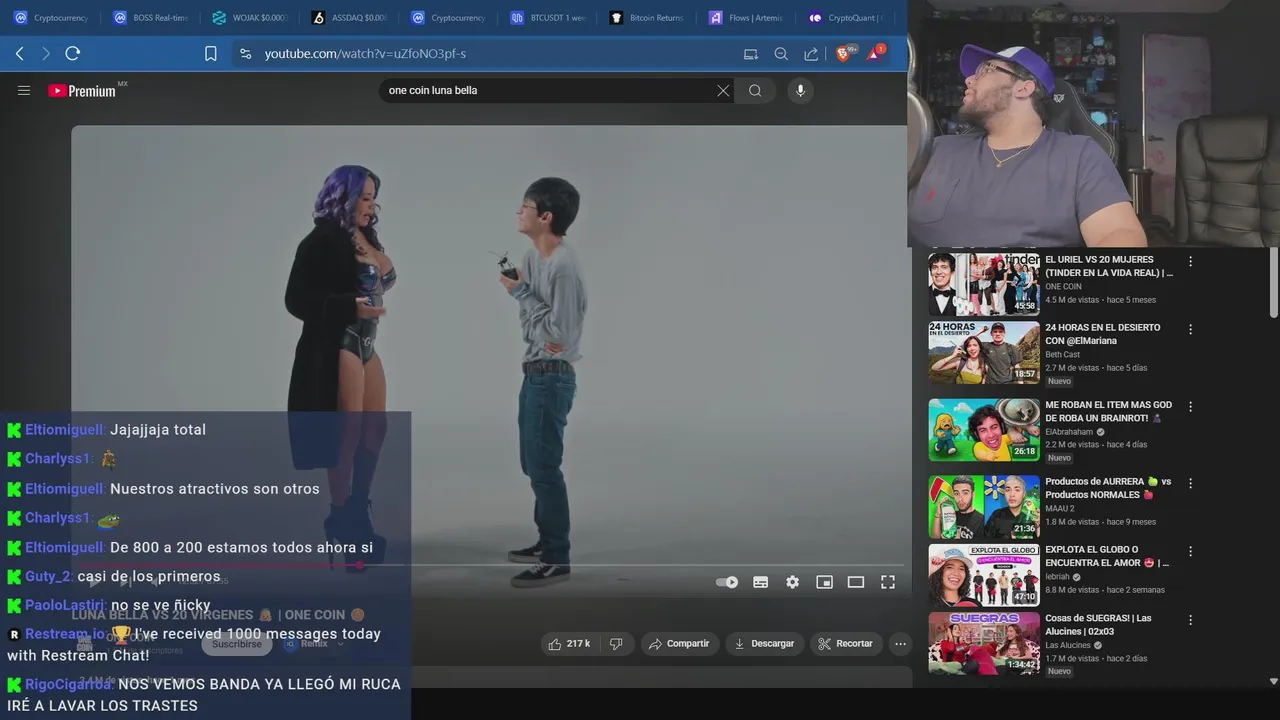This screenshot has height=720, width=1280.
Task: Open options menu for ME ROBAN EL ITEM MAS GOD
Action: (x=1190, y=407)
